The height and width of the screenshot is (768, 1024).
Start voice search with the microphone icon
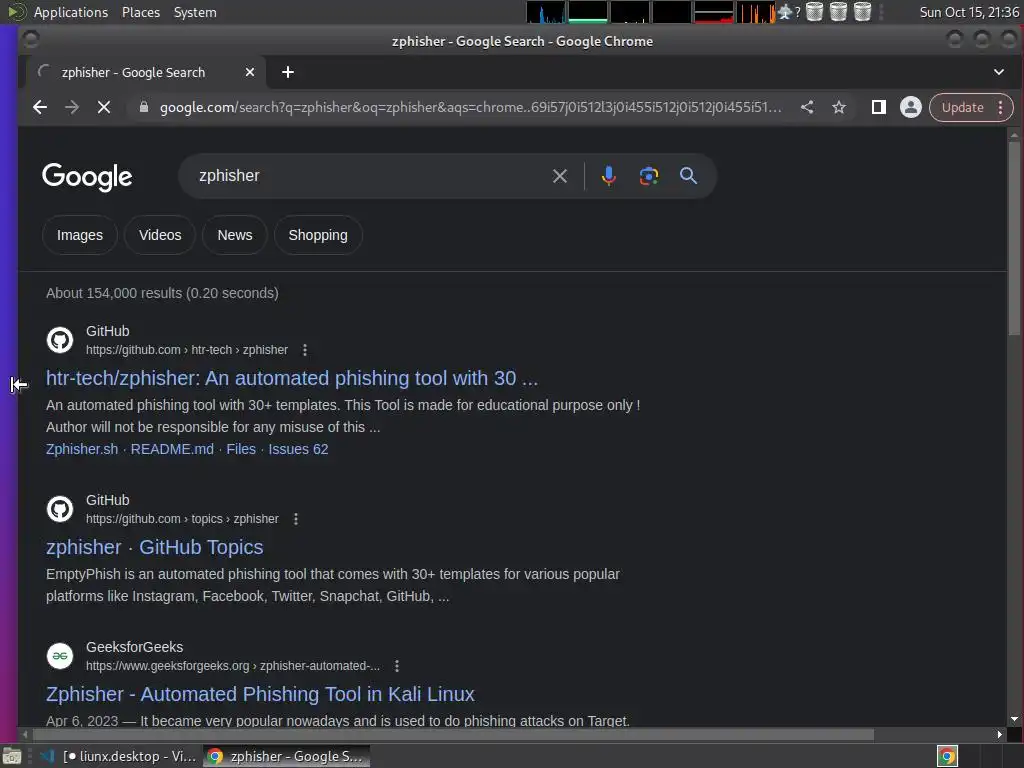click(609, 176)
